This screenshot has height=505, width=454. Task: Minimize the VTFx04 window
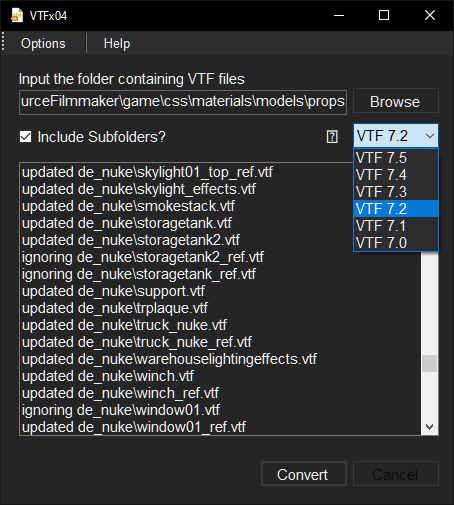point(339,15)
